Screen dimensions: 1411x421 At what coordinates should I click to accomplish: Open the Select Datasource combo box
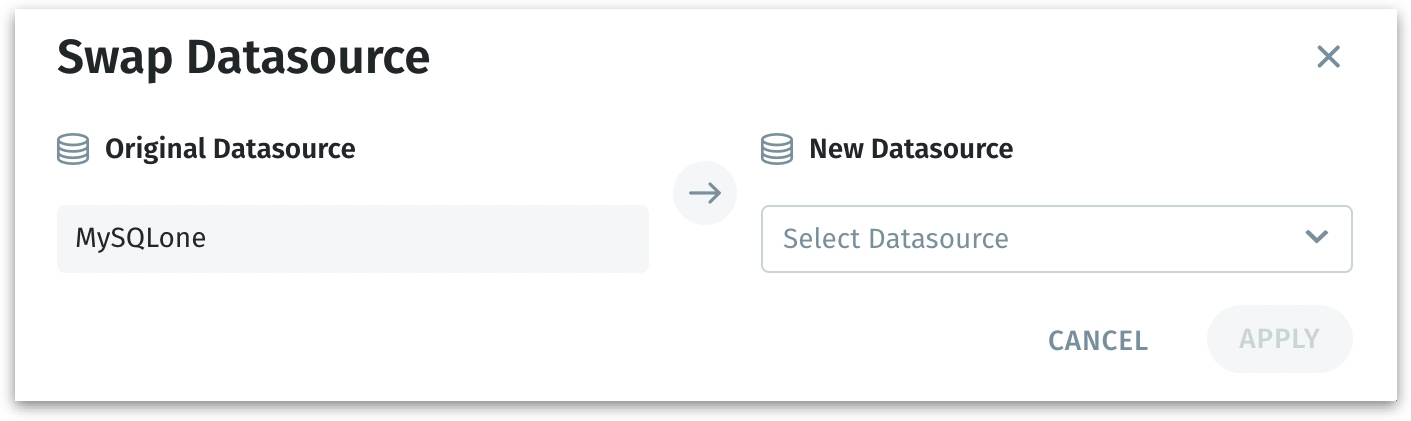(1056, 239)
